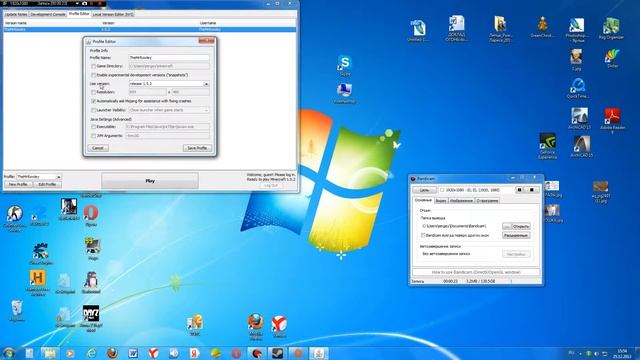Open the Изображение tab in Bandicam
Viewport: 640px width, 360px height.
tap(461, 200)
